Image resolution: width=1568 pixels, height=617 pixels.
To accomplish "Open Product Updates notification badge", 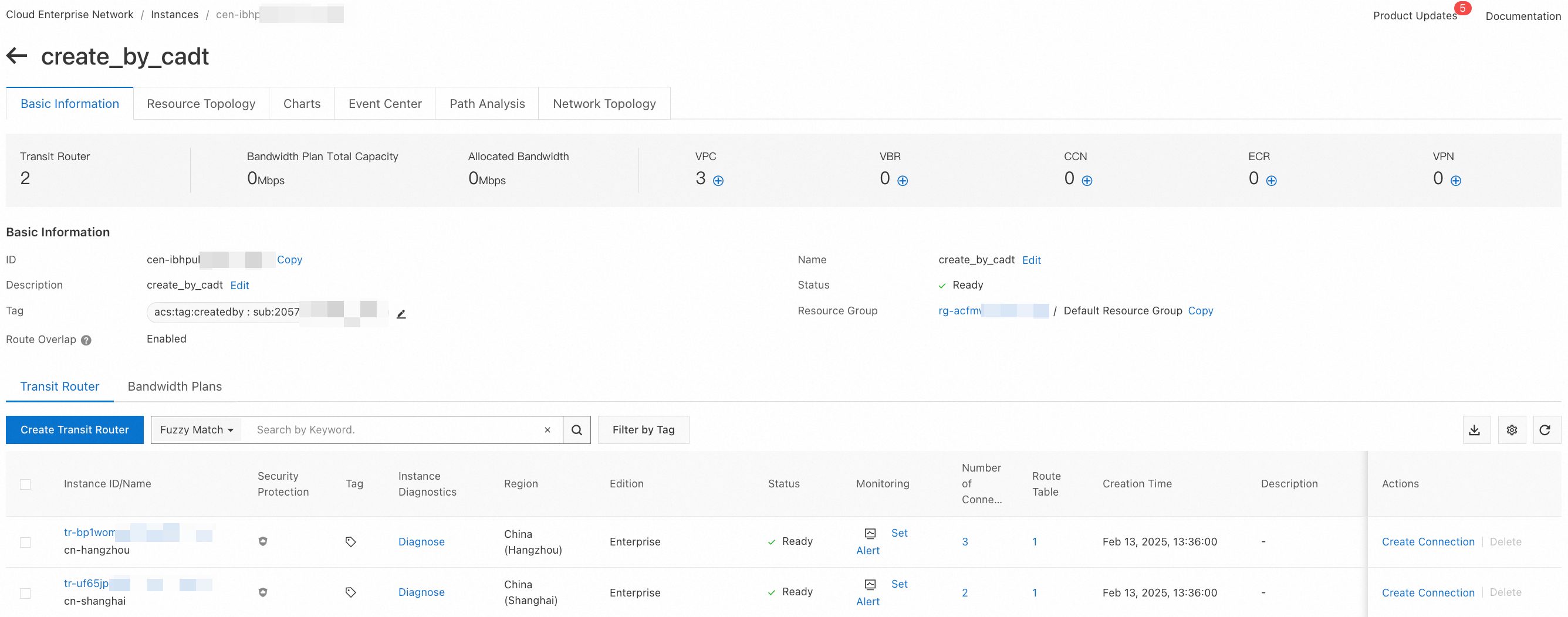I will pyautogui.click(x=1462, y=9).
